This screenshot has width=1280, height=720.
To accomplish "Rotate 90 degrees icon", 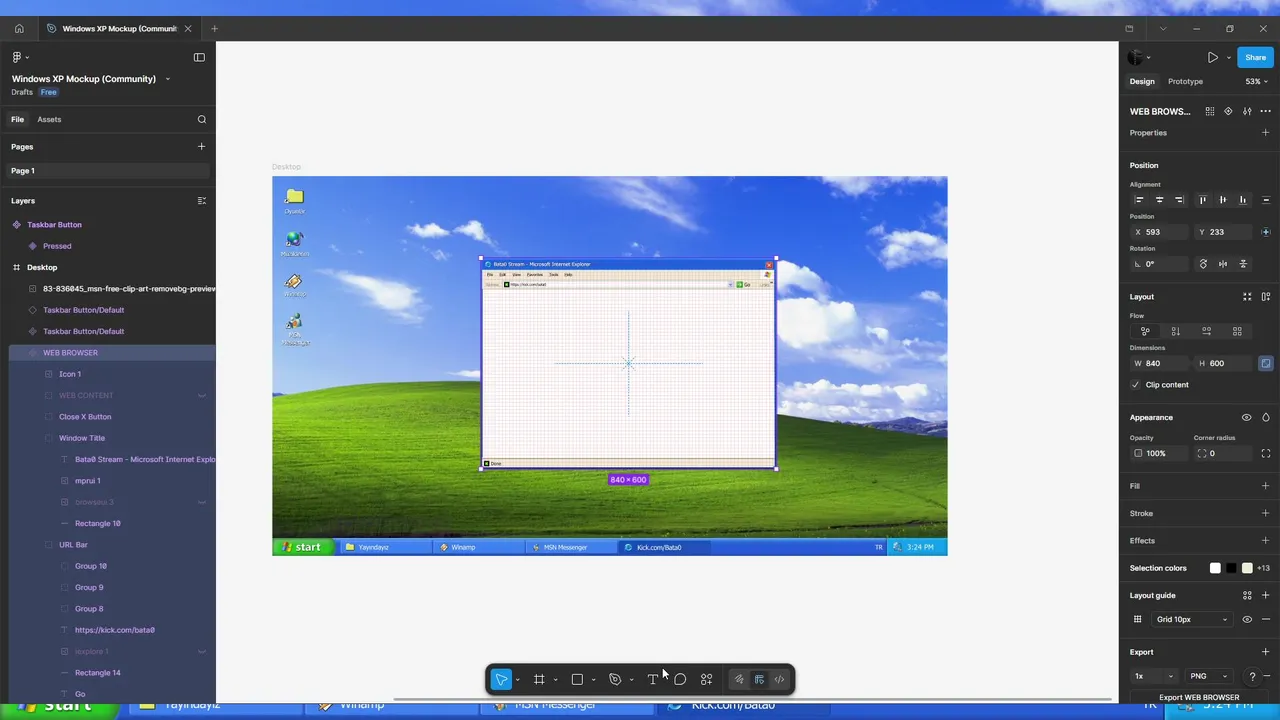I will click(1203, 264).
